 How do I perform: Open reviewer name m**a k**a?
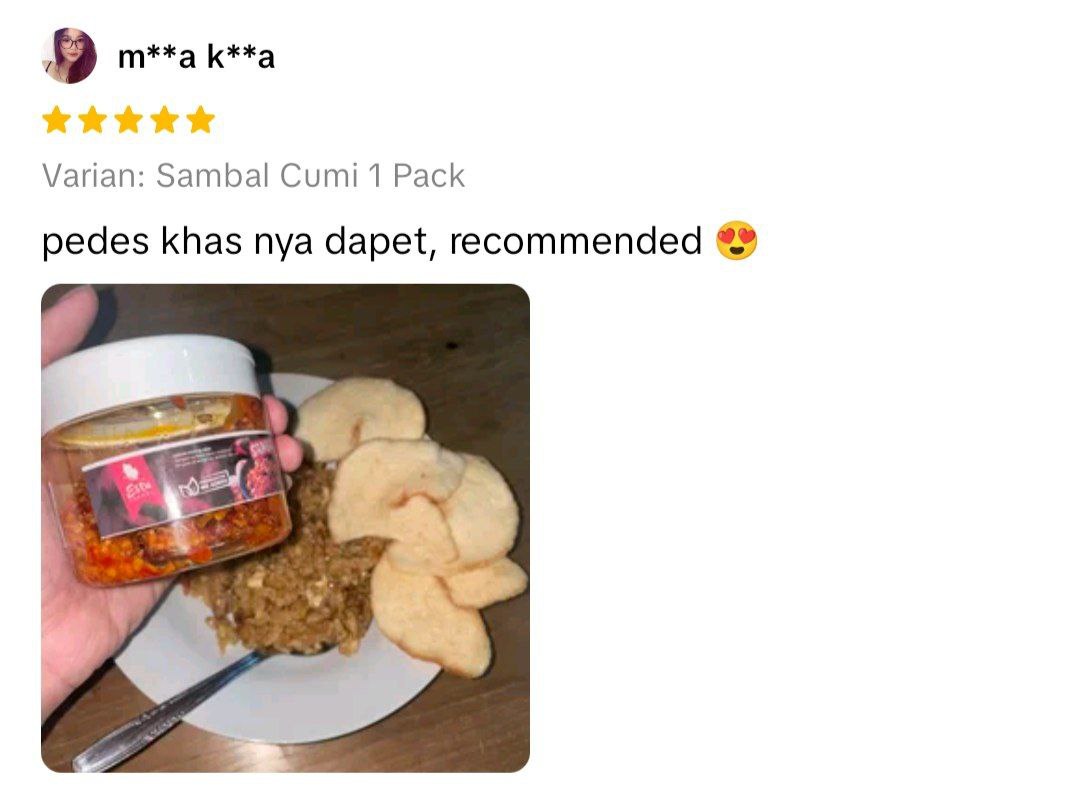coord(196,56)
